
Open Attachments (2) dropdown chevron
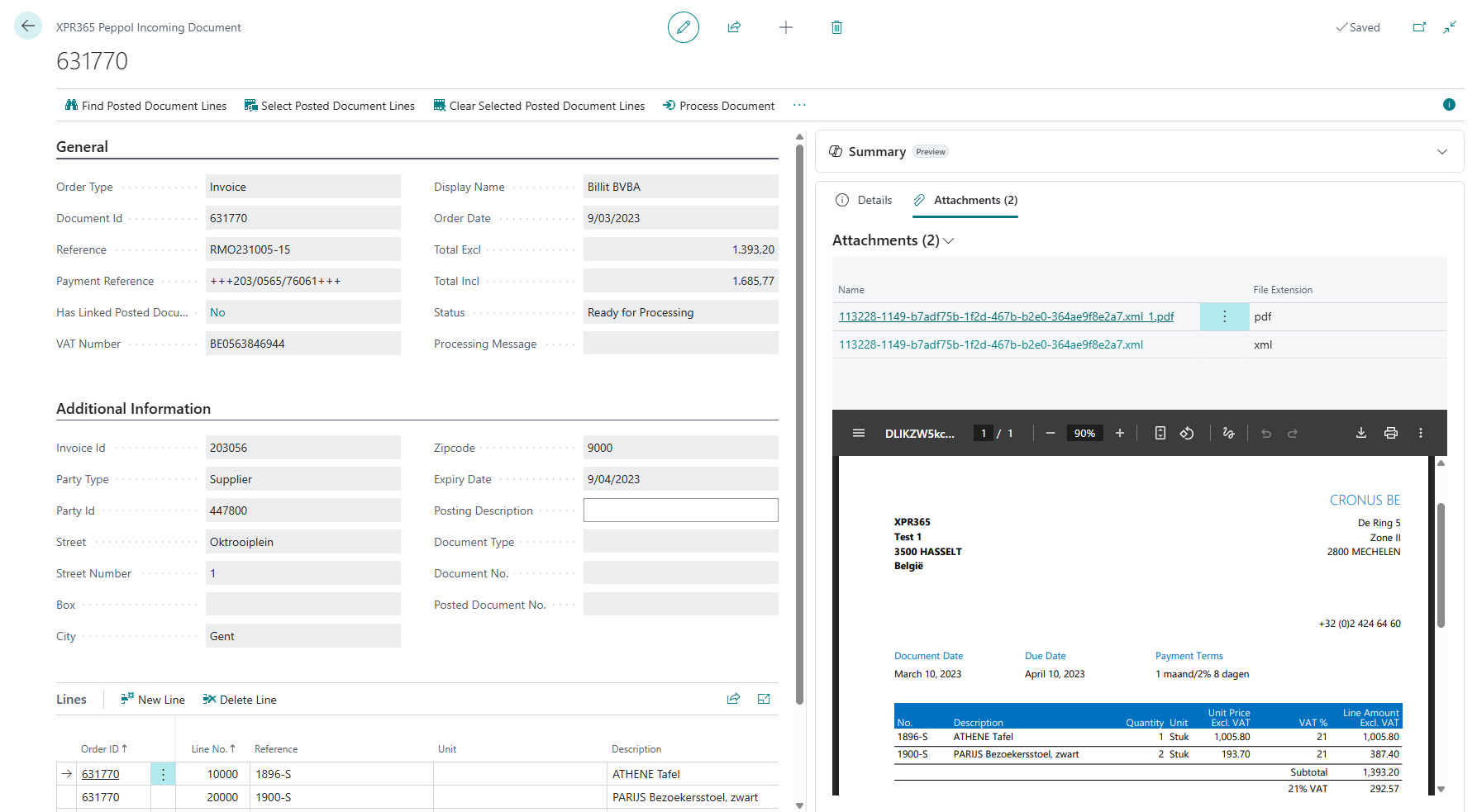tap(949, 240)
